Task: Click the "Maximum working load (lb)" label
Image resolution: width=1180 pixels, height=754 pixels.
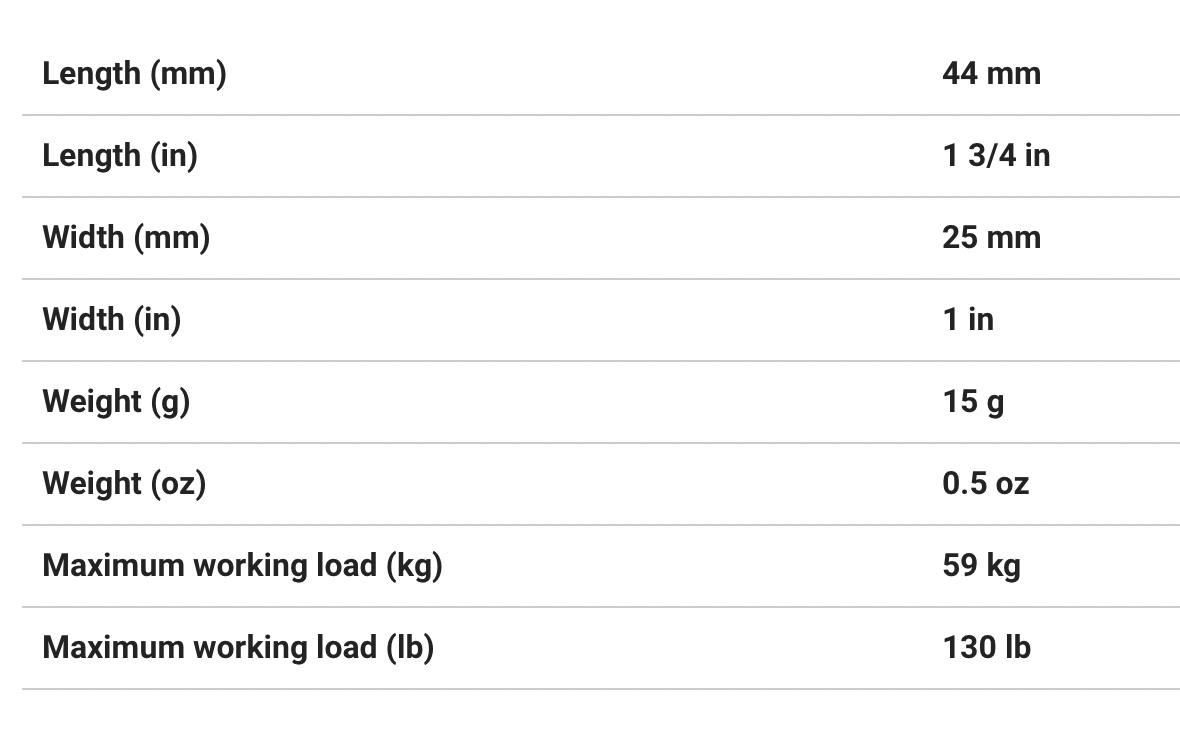Action: click(238, 647)
